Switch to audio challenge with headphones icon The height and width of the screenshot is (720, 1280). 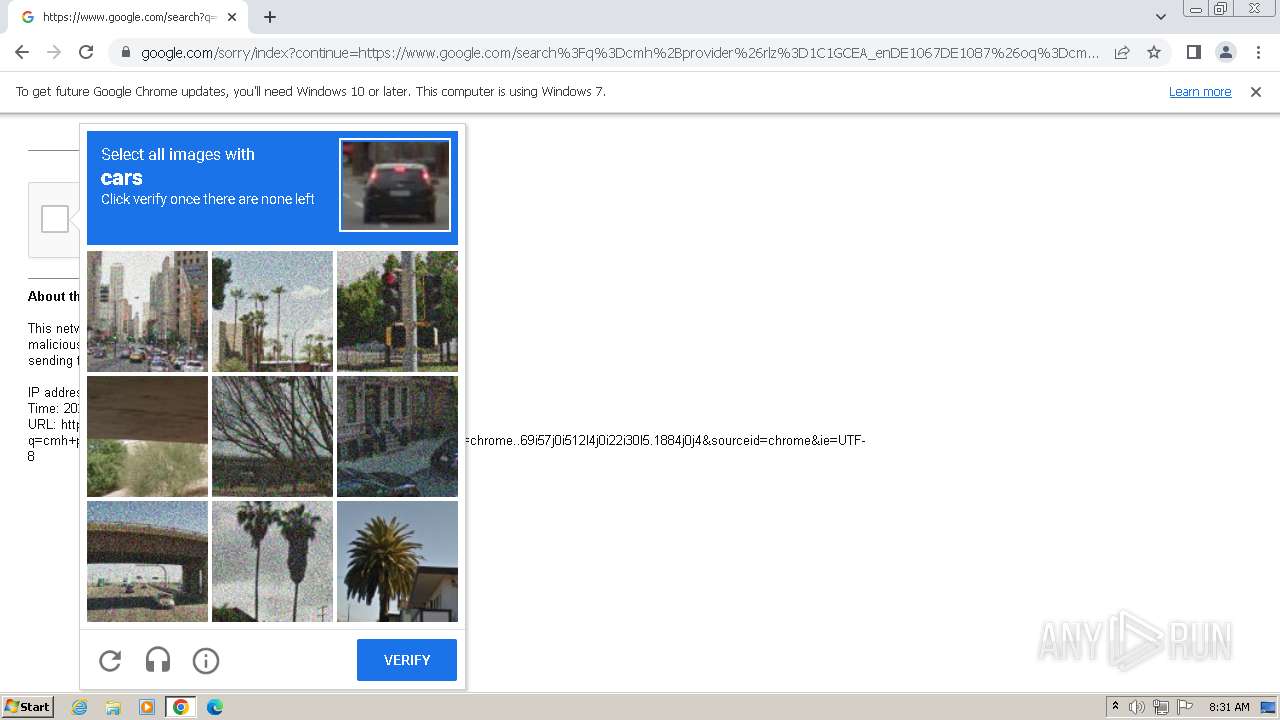(x=158, y=660)
